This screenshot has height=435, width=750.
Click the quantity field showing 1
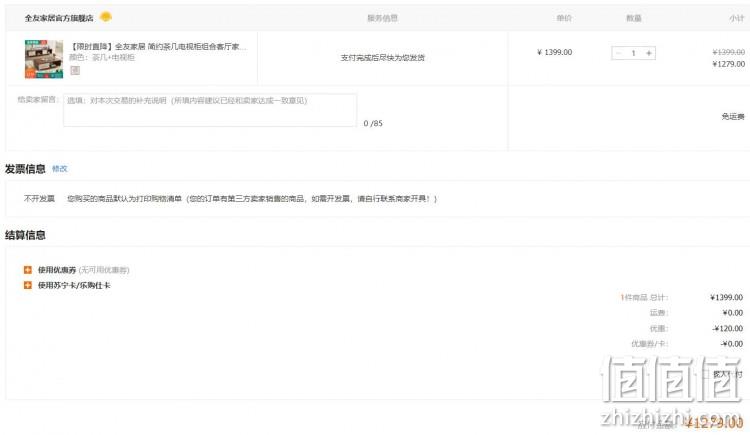[634, 53]
